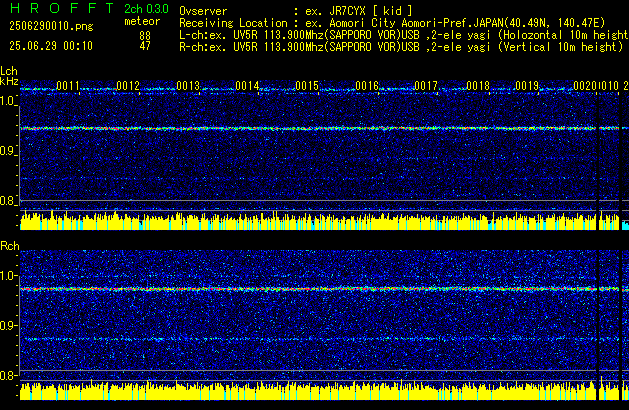This screenshot has width=629, height=410.
Task: Select the file name 2506290010.png
Action: [51, 26]
